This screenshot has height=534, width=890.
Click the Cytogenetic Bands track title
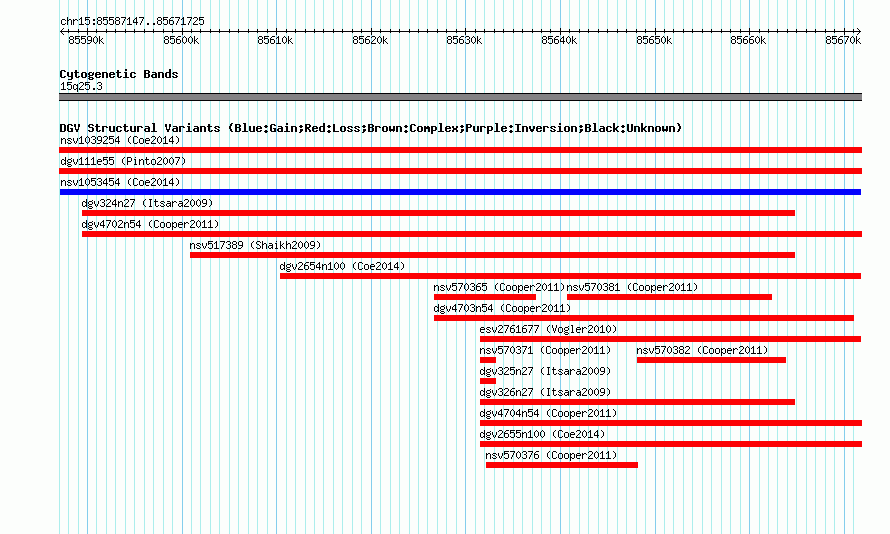119,74
